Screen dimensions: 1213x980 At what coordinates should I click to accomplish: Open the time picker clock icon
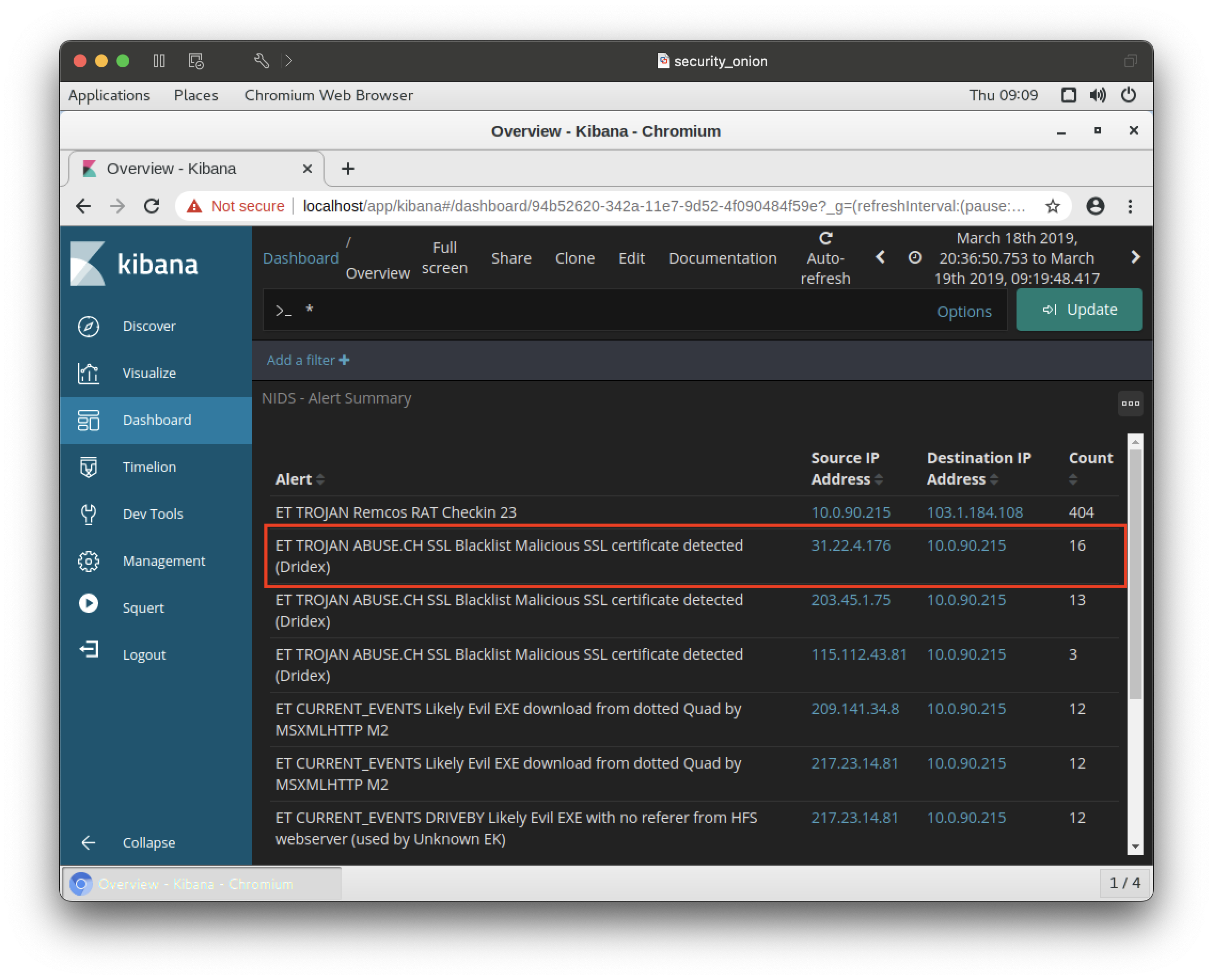coord(914,257)
